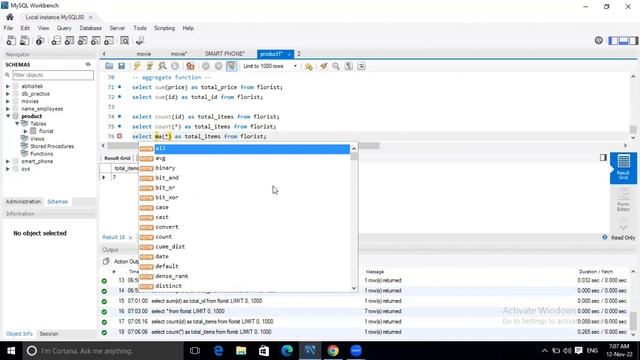This screenshot has height=360, width=640.
Task: Click the Windows Start button
Action: tap(11, 351)
